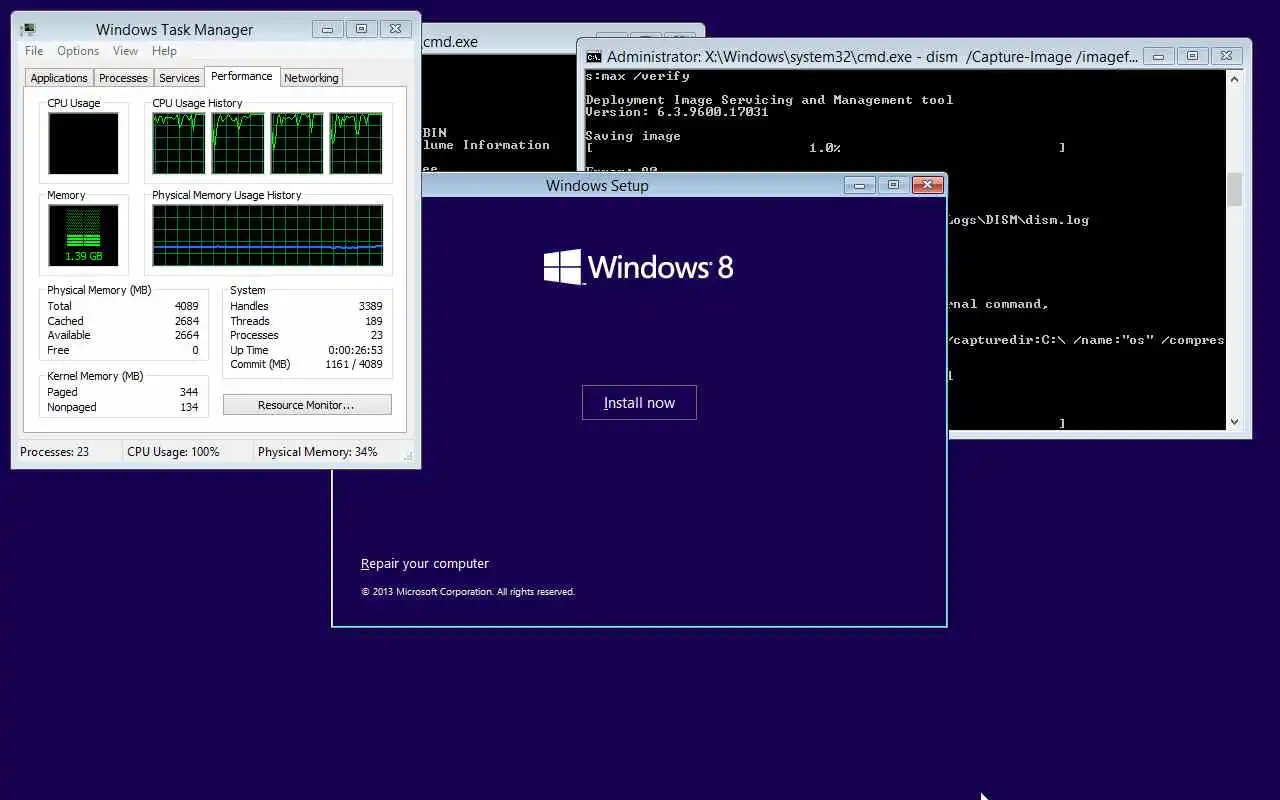
Task: Click the Kernel Memory Paged value 344
Action: point(188,392)
